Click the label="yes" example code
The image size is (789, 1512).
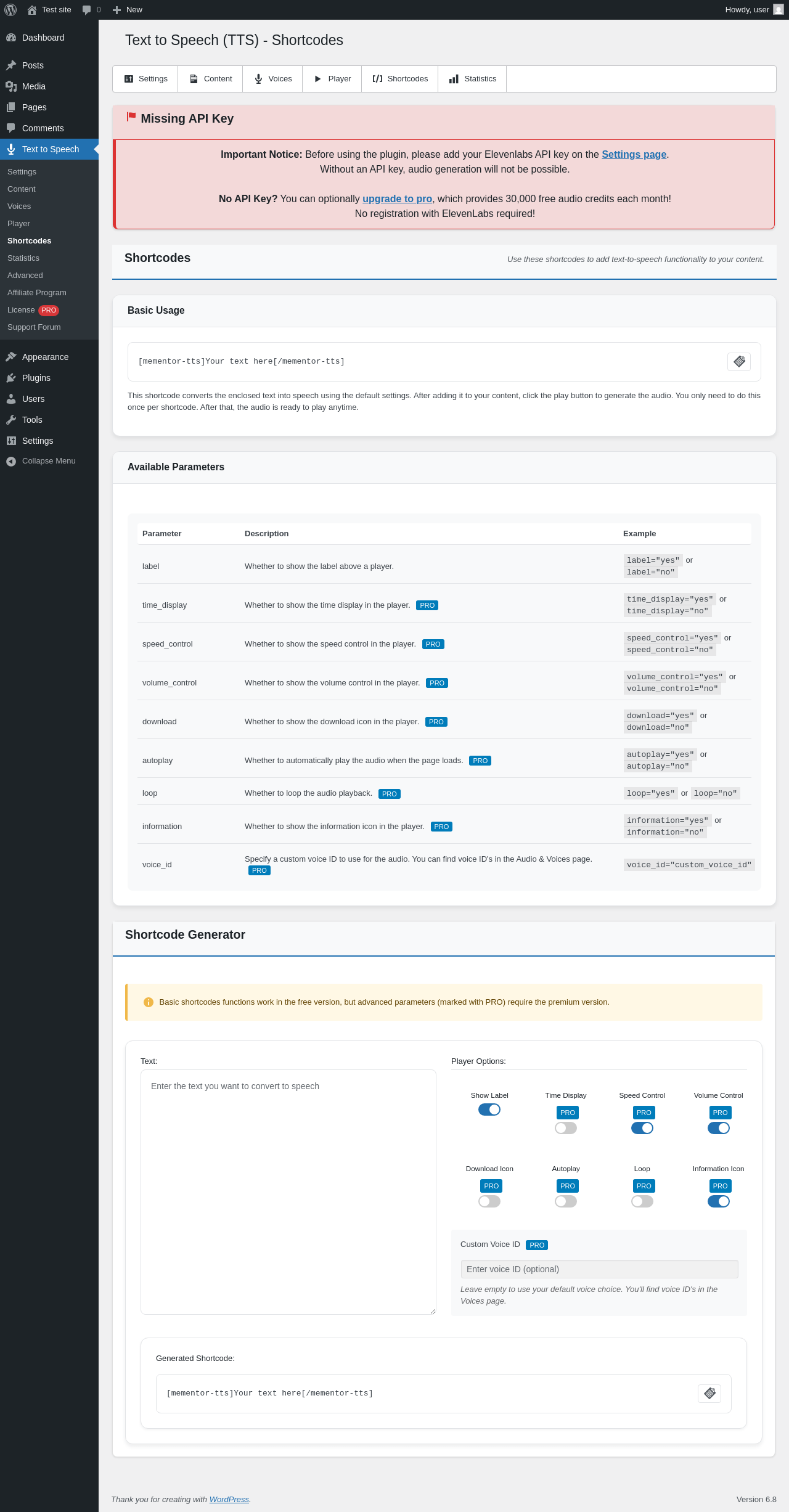point(653,560)
